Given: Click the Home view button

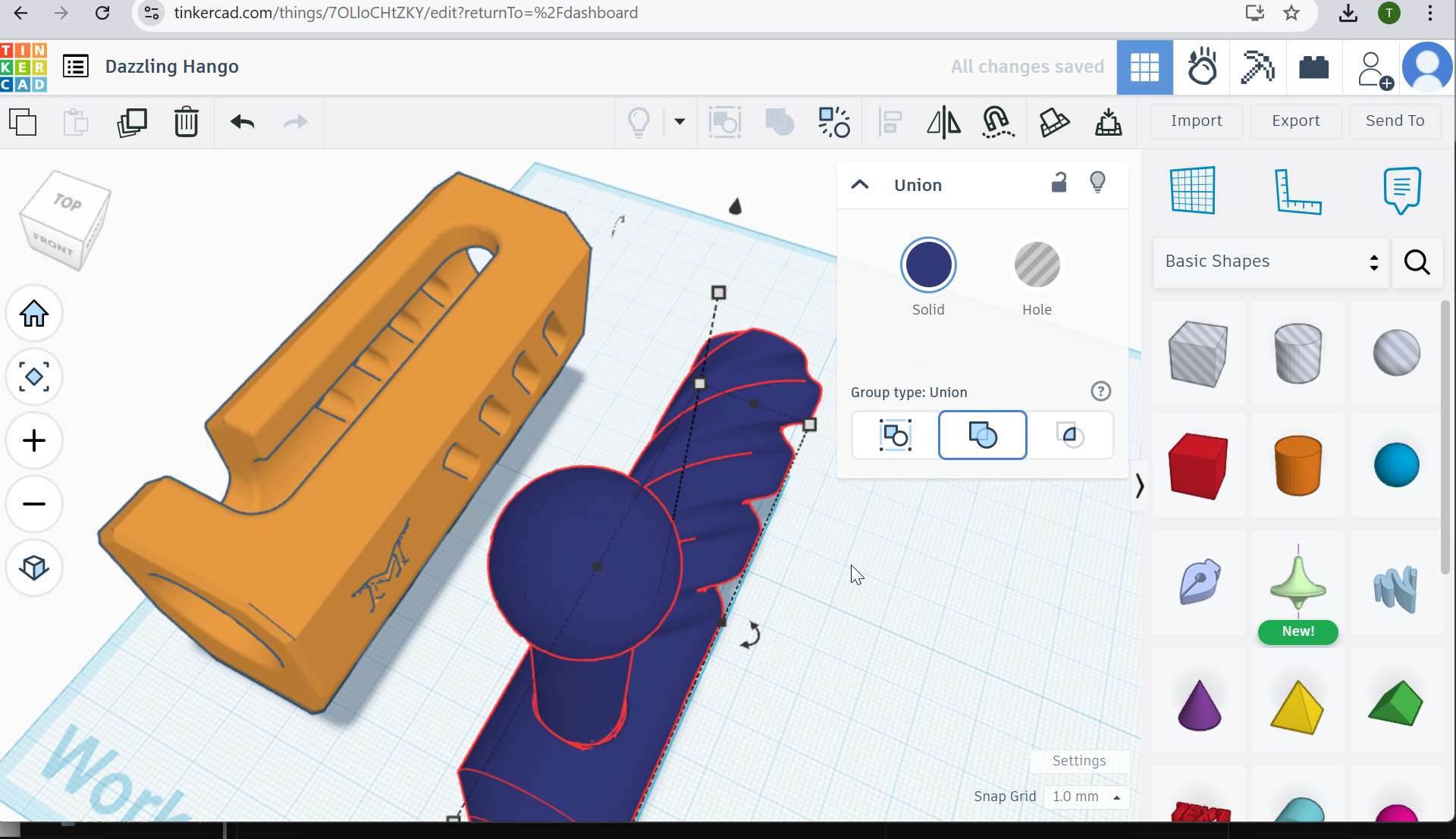Looking at the screenshot, I should [34, 314].
